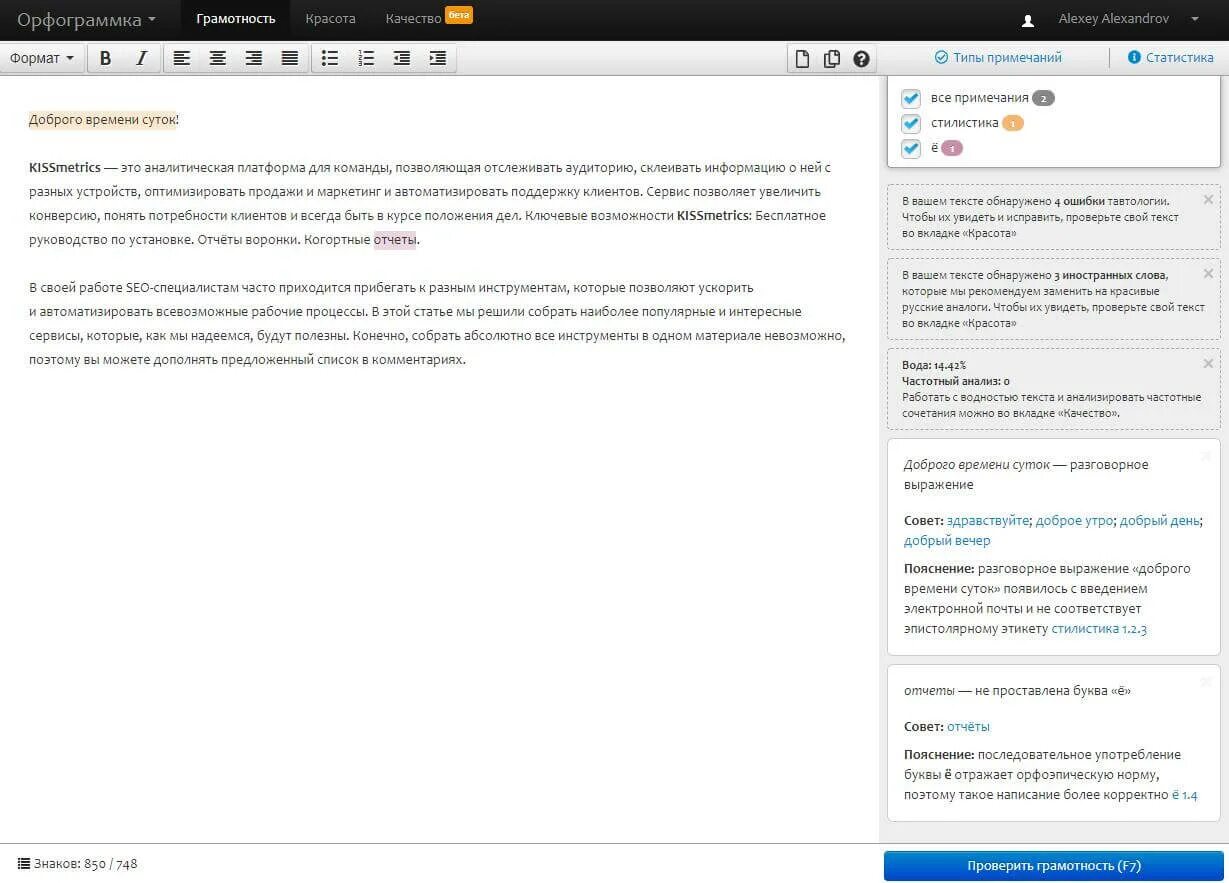Dismiss the отчеты letter ё note card

point(1206,682)
